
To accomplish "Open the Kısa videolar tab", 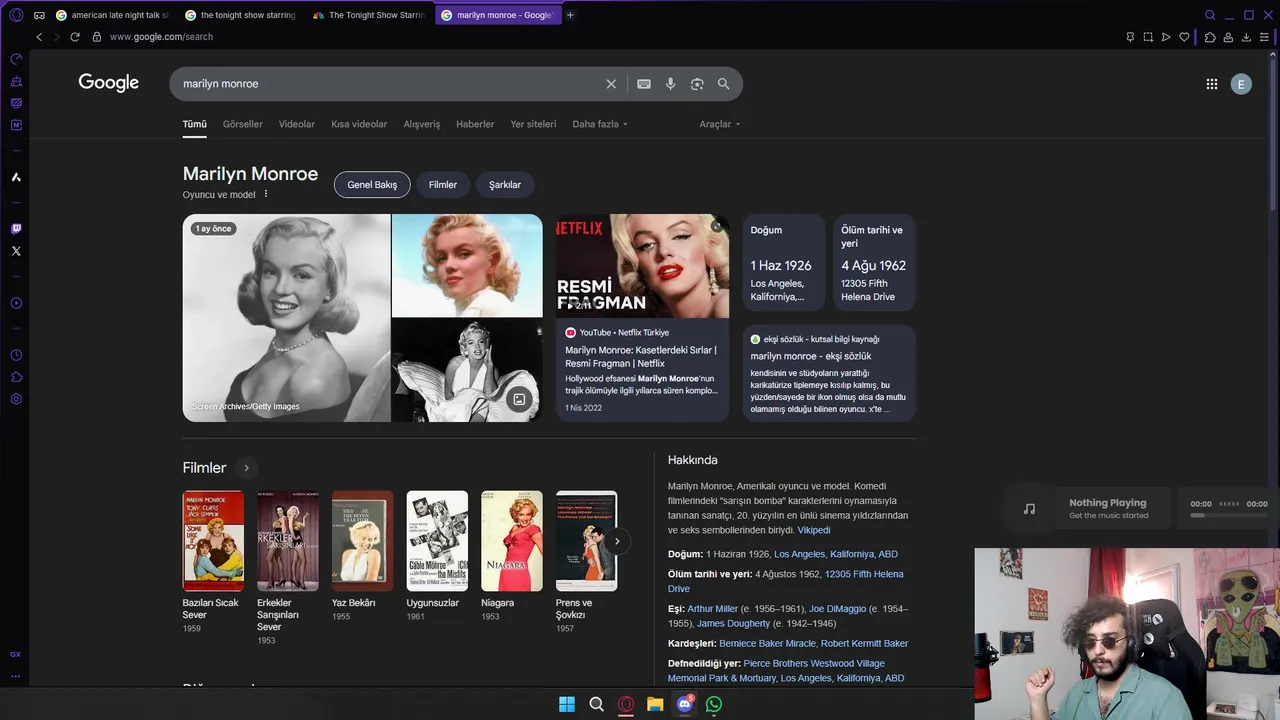I will (359, 124).
